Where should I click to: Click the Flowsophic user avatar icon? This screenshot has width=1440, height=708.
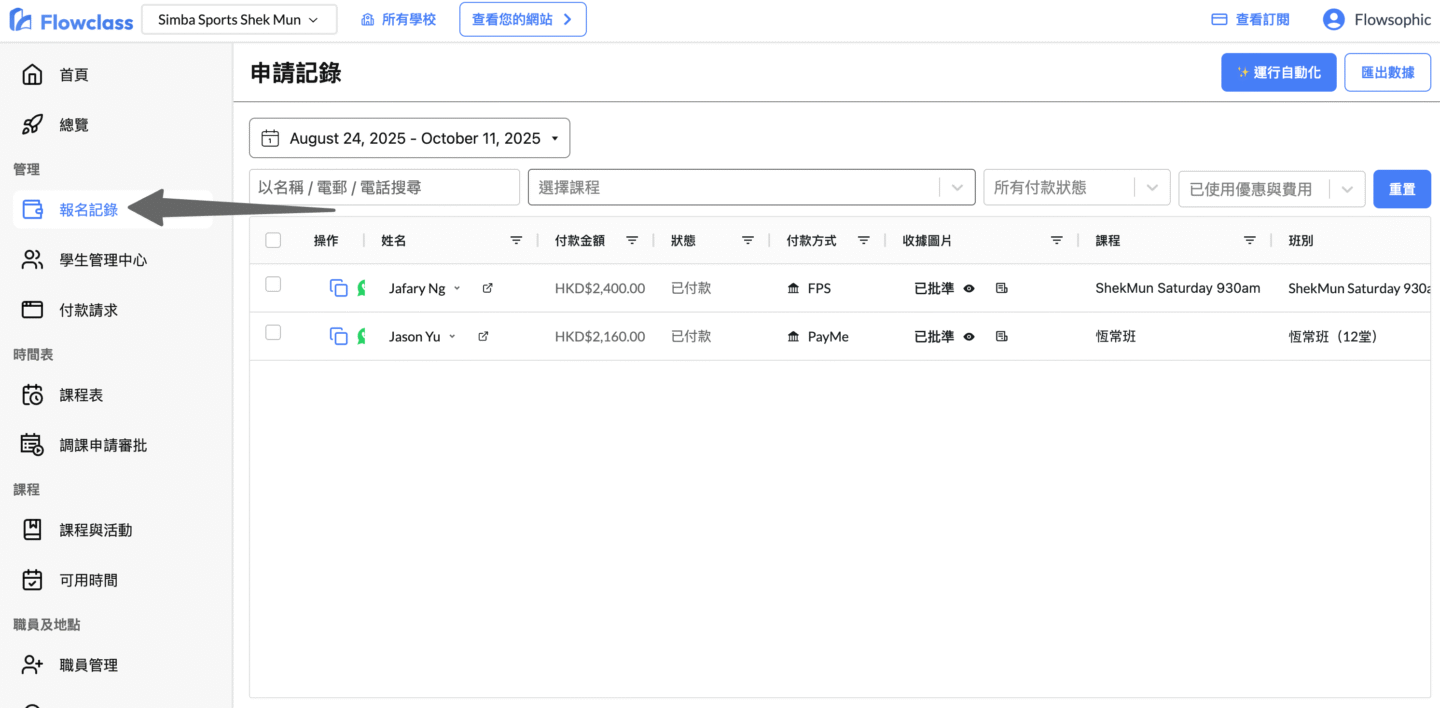click(1333, 19)
